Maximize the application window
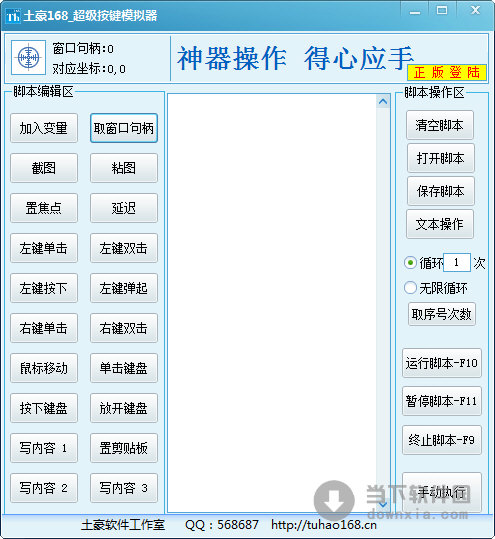The width and height of the screenshot is (495, 539). [x=442, y=10]
